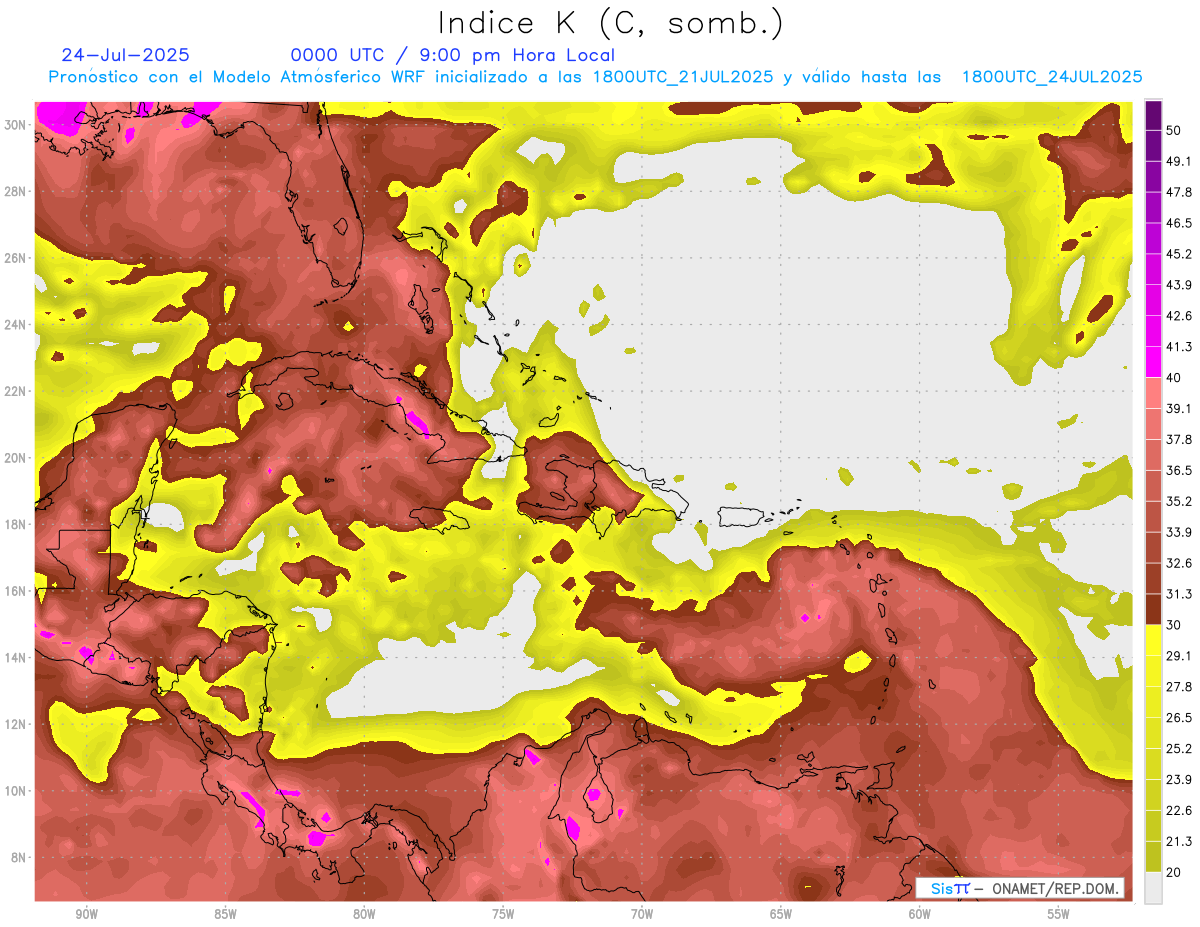This screenshot has width=1200, height=927.
Task: Click colorbar value '45.2'
Action: point(1179,254)
